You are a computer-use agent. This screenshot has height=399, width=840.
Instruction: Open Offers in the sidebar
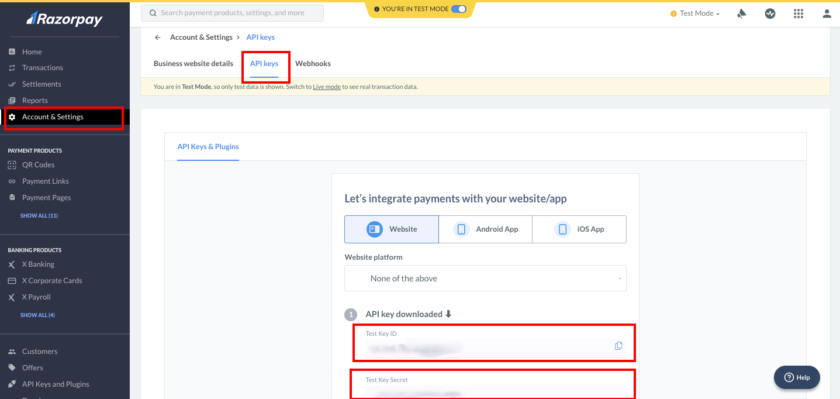[x=33, y=368]
